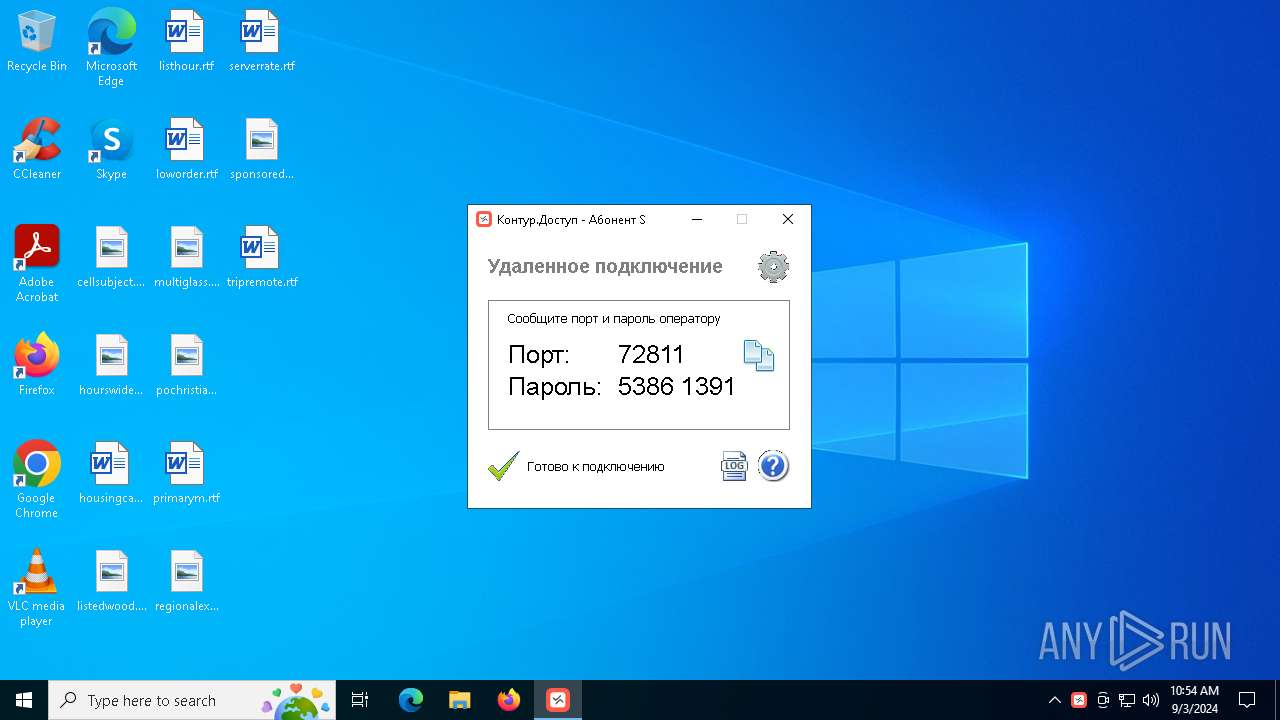Show hidden system tray icons

point(1055,700)
